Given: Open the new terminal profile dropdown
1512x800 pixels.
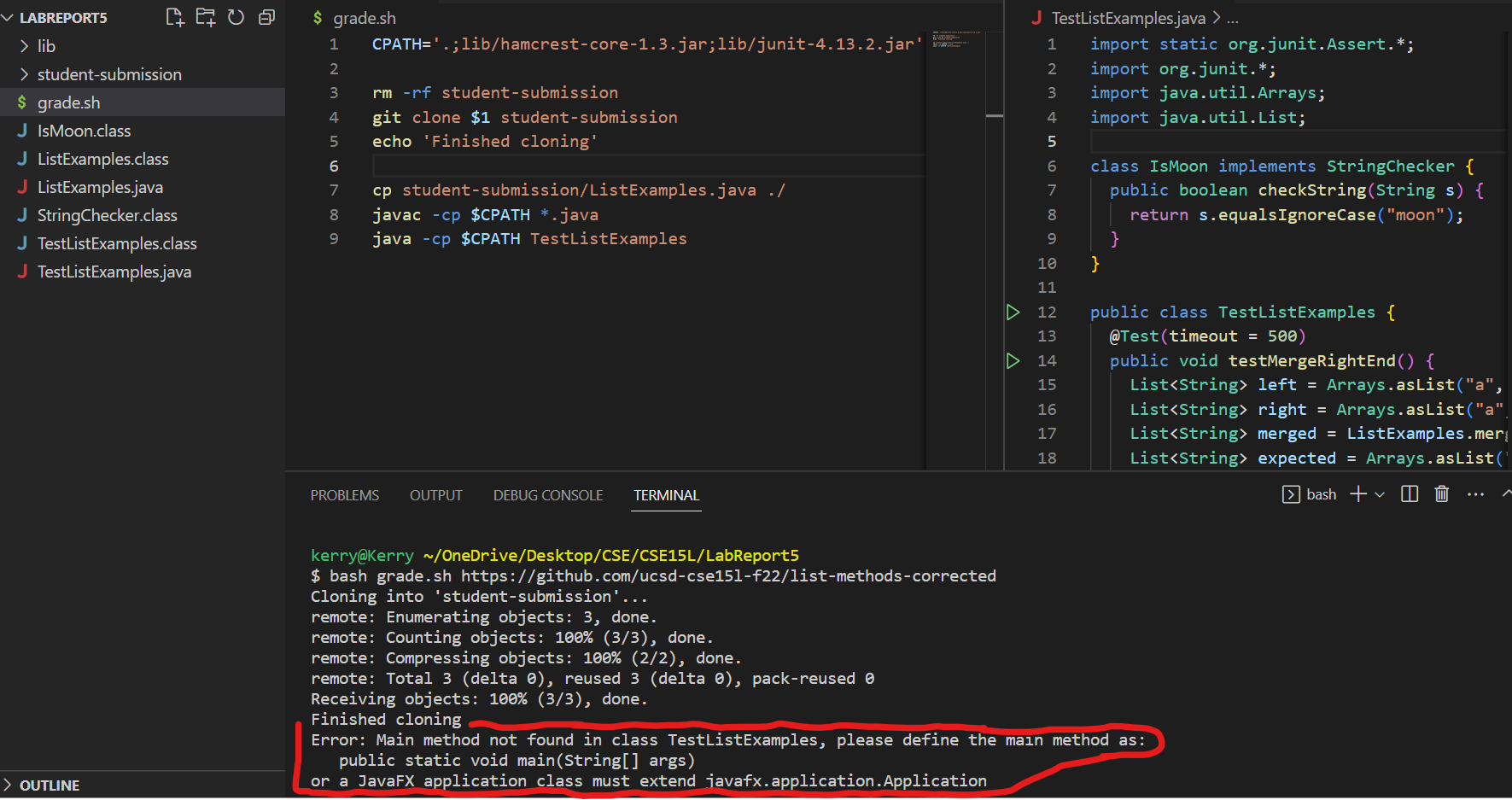Looking at the screenshot, I should click(x=1380, y=494).
